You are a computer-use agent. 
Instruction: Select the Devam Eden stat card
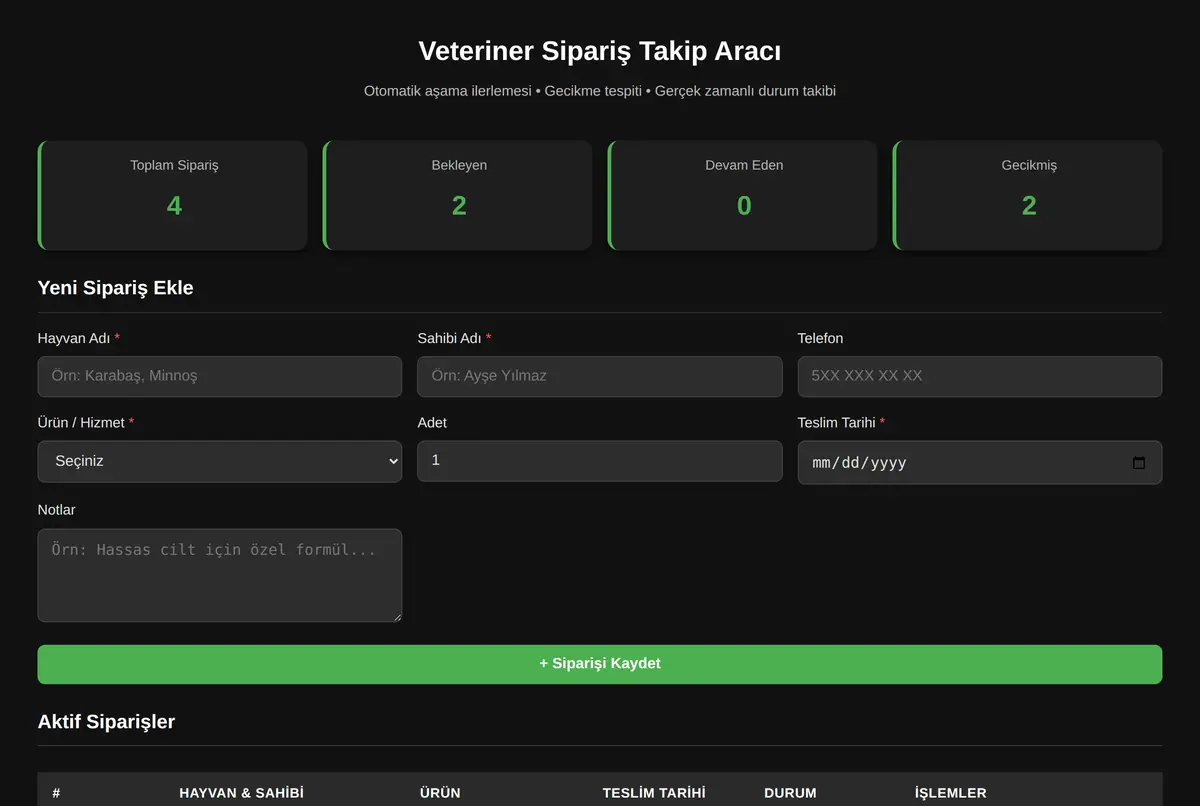coord(743,195)
